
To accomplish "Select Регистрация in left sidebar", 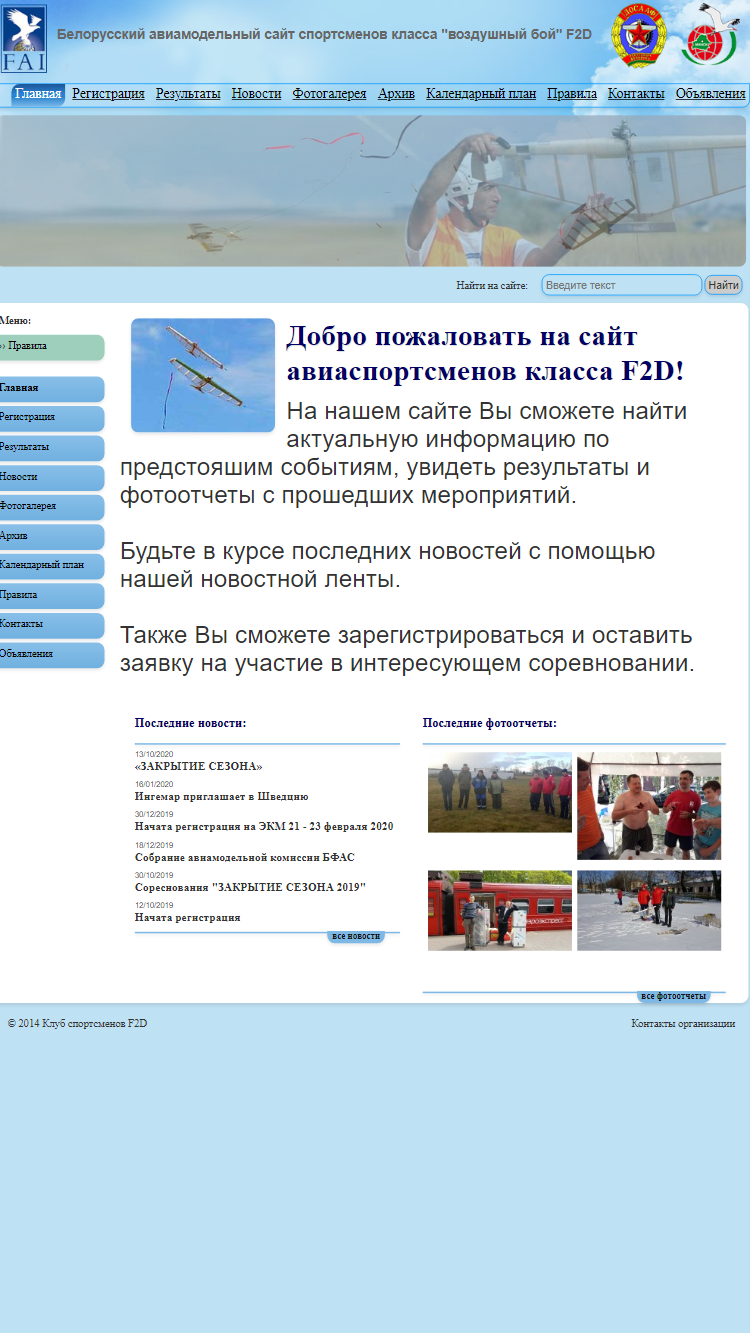I will tap(51, 418).
